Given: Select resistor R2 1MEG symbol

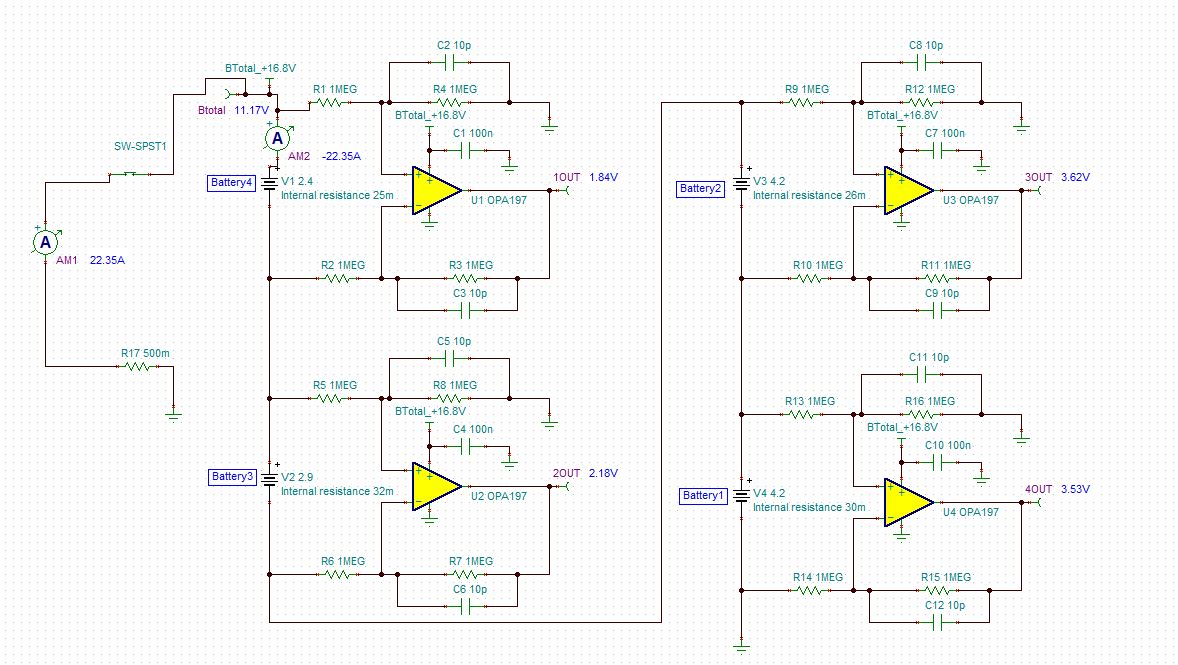Looking at the screenshot, I should (x=338, y=279).
